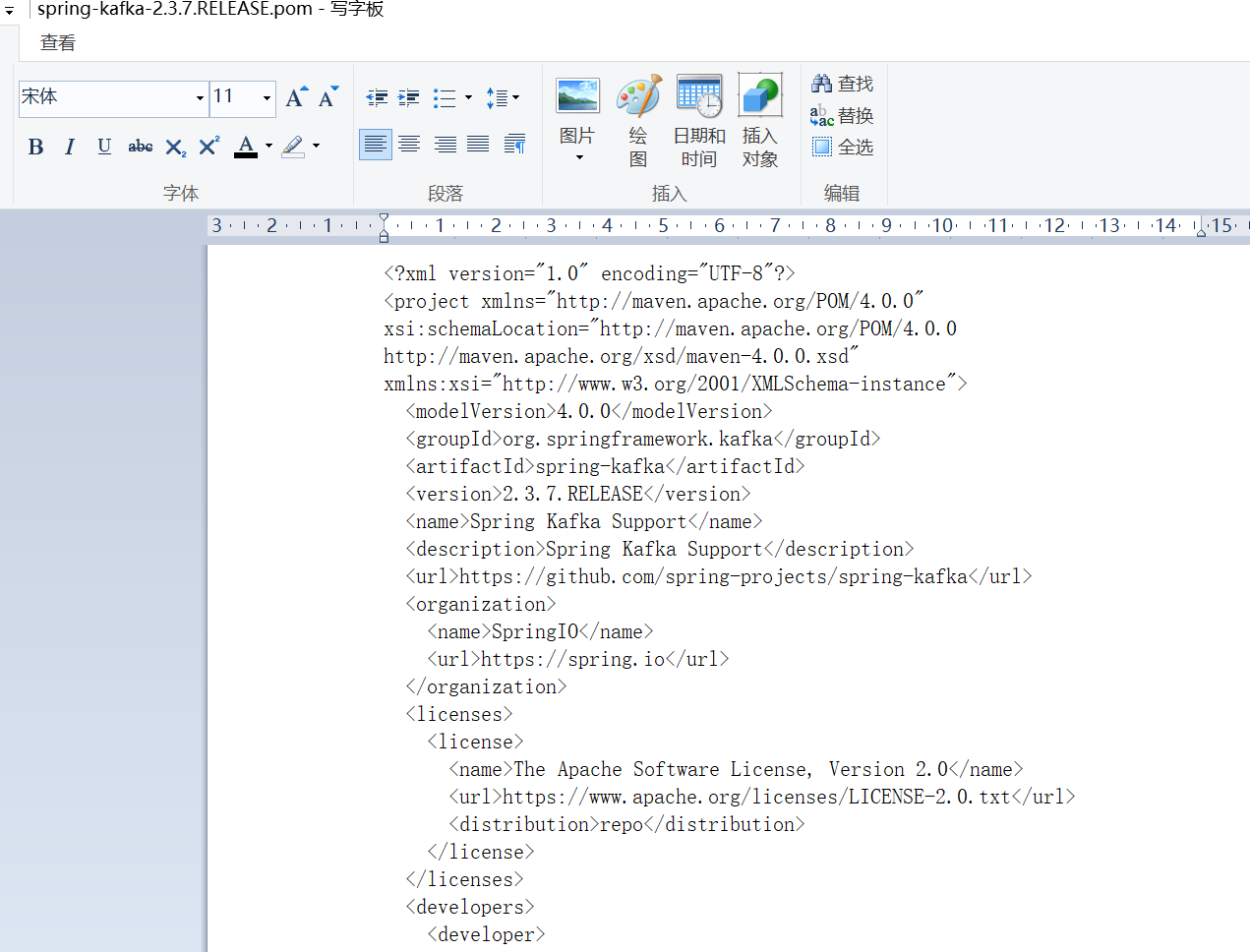Screen dimensions: 1250x952
Task: Open font color palette dropdown arrow
Action: tap(268, 146)
